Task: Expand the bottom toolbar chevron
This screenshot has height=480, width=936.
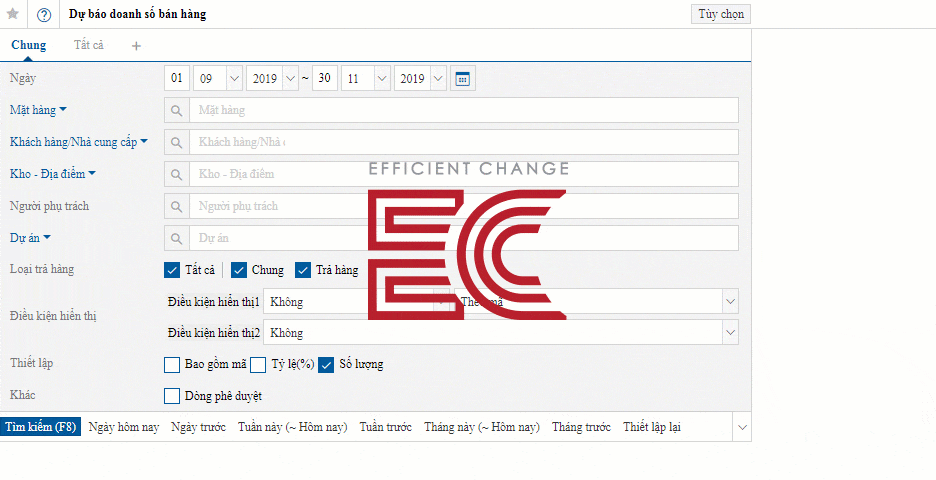Action: [742, 427]
